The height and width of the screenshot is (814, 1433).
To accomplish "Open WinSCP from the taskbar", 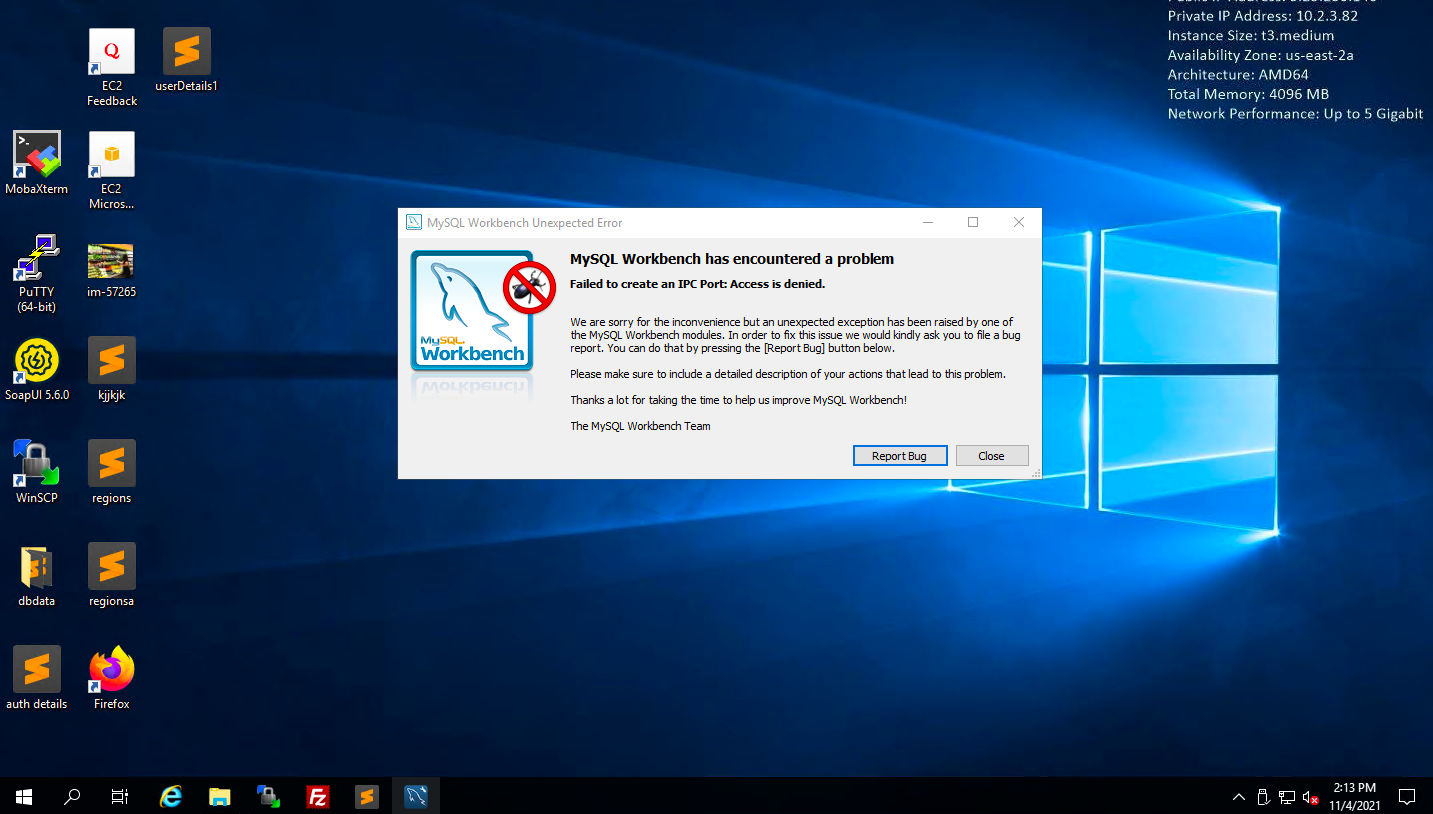I will pyautogui.click(x=268, y=796).
